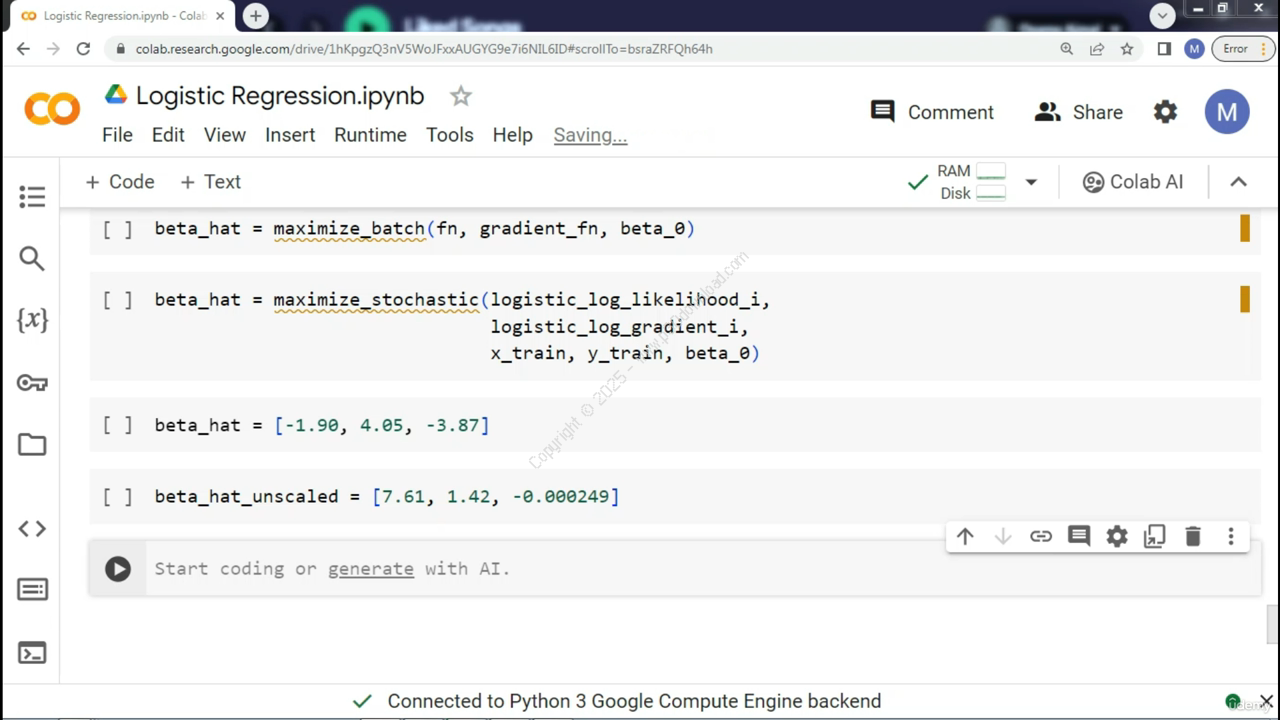Run the empty code cell

pyautogui.click(x=118, y=569)
